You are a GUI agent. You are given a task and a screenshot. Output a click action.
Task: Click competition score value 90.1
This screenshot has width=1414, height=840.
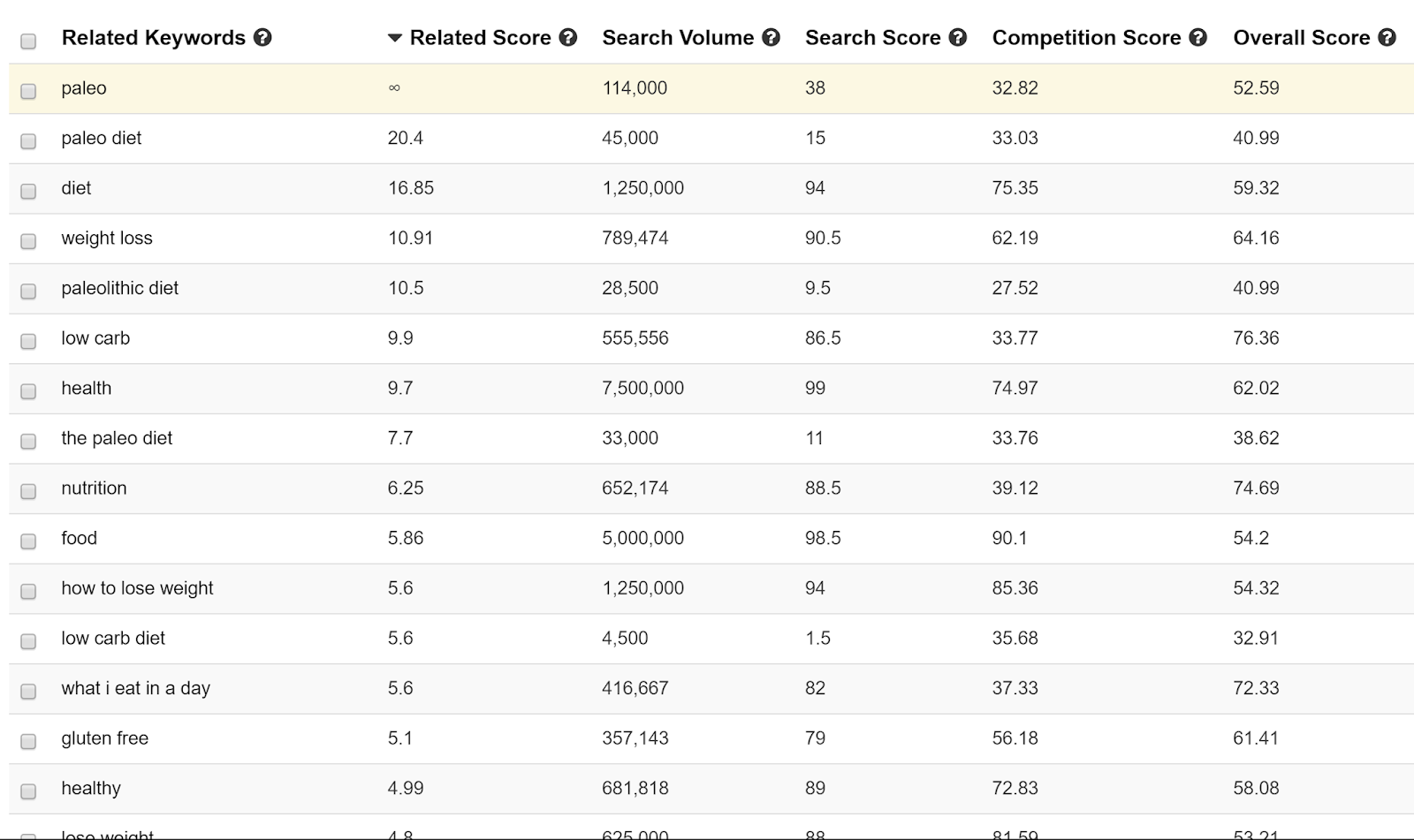pos(1009,538)
